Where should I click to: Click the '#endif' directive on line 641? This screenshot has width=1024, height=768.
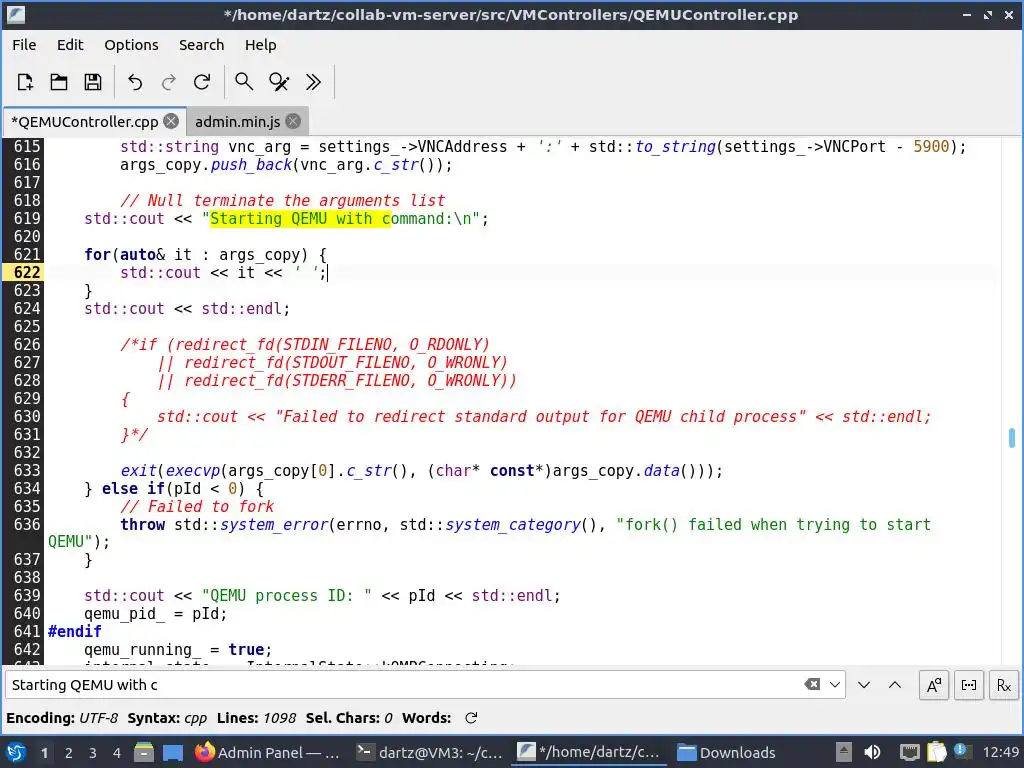pyautogui.click(x=74, y=632)
